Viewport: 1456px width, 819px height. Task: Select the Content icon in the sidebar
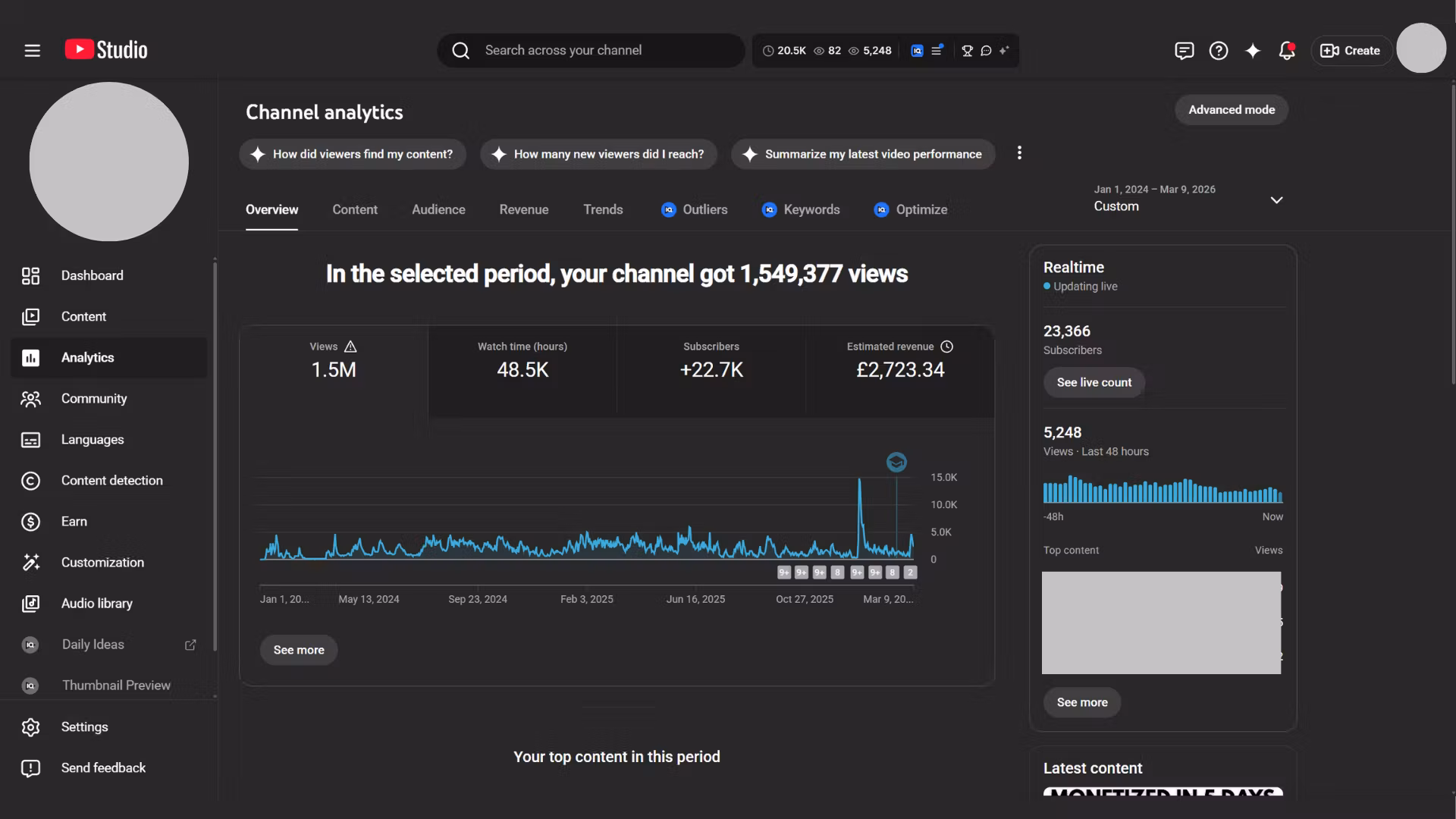coord(30,316)
